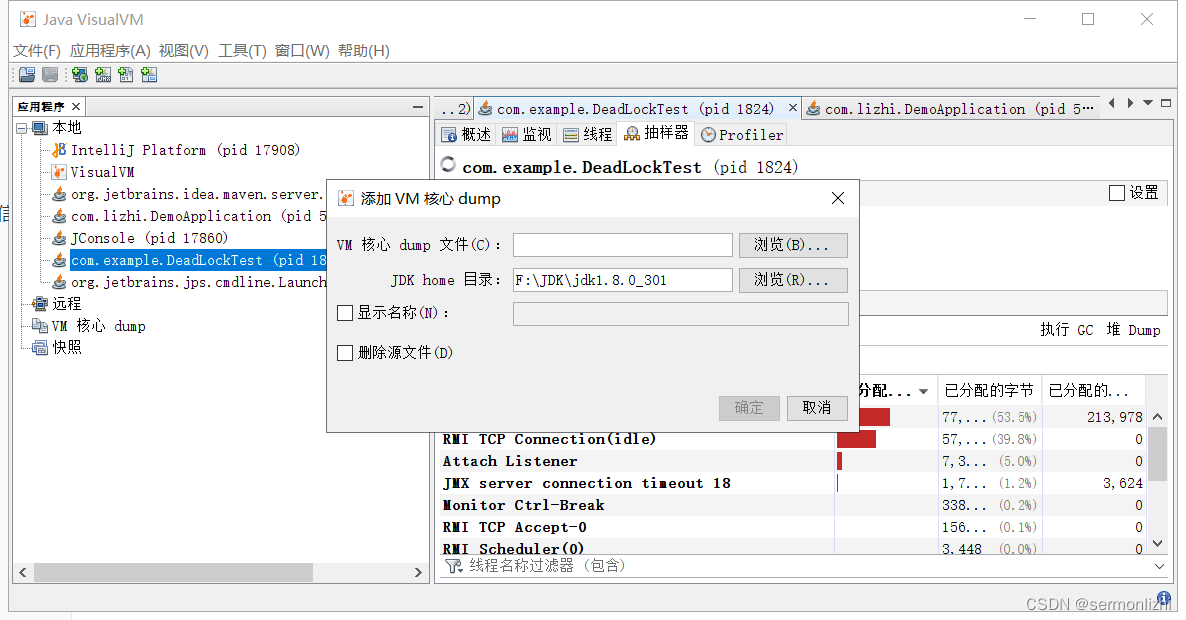Click the 堆 Dump button

(1133, 330)
